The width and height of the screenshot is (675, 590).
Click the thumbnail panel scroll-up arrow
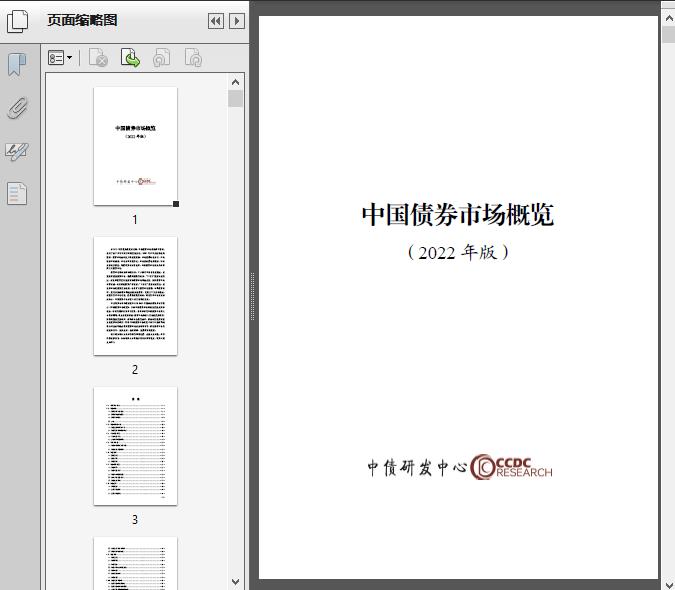click(x=235, y=82)
